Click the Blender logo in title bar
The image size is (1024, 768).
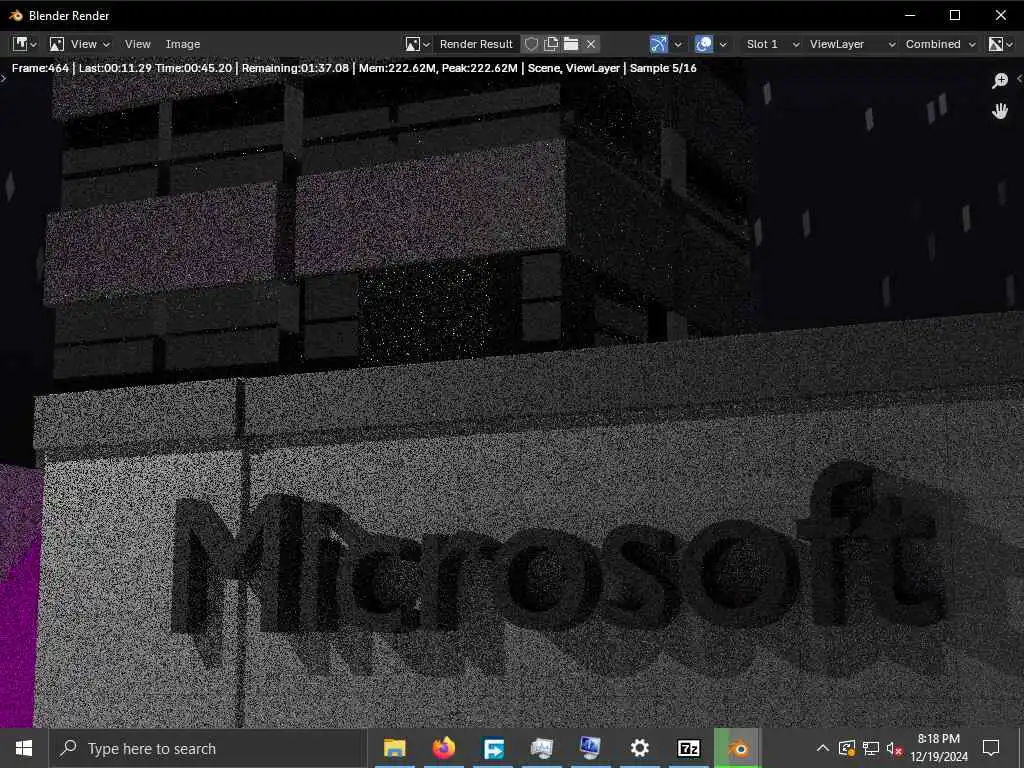pyautogui.click(x=16, y=15)
